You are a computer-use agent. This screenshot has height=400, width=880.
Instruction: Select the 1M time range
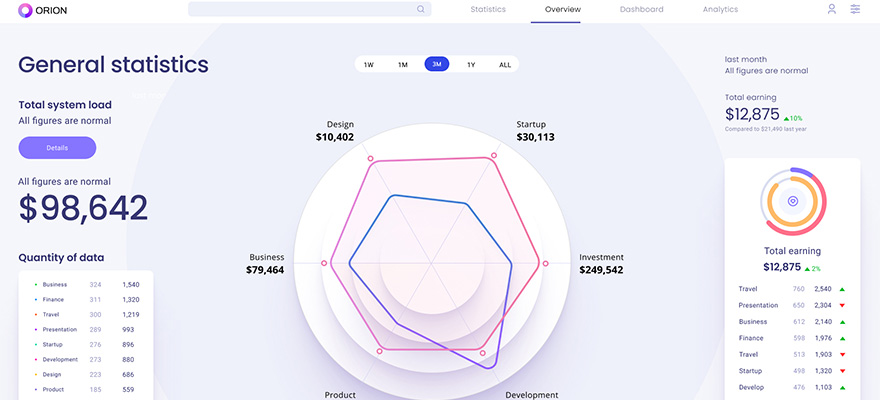(x=403, y=64)
